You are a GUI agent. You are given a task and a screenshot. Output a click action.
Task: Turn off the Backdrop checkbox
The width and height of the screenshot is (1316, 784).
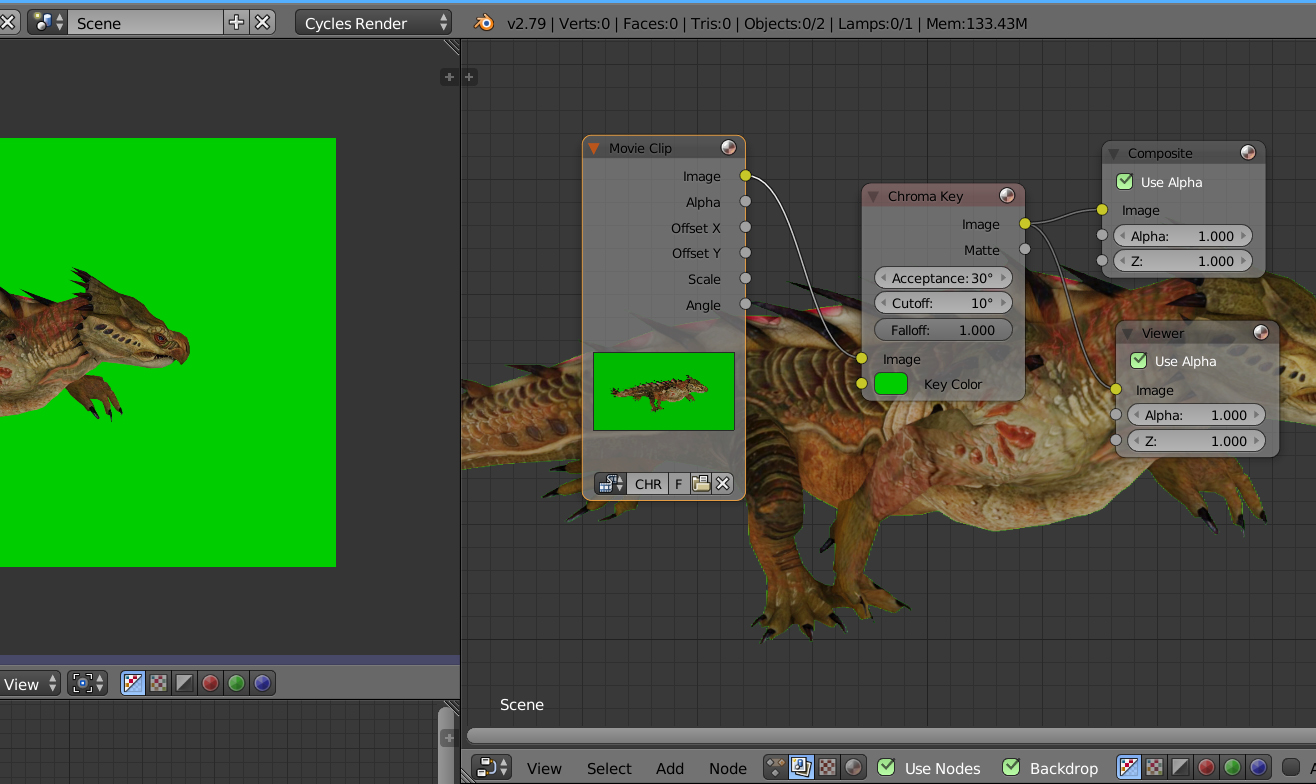point(1011,768)
